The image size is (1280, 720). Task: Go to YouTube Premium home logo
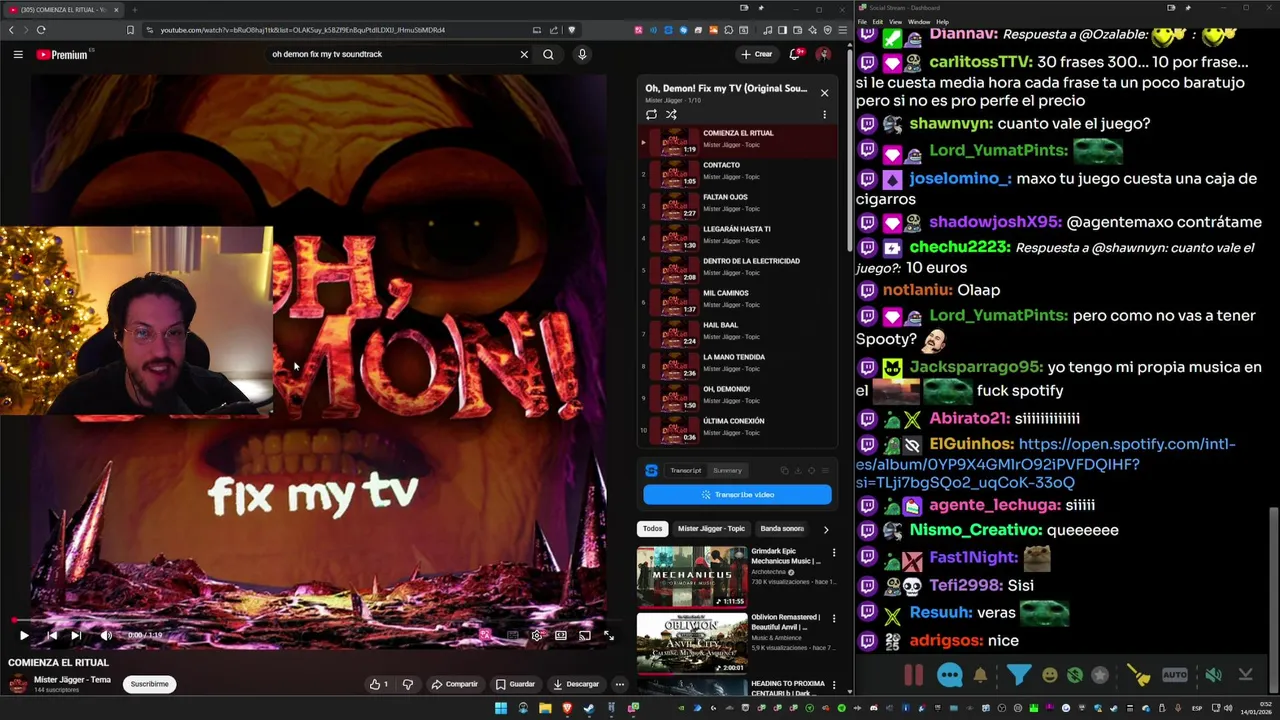click(62, 54)
